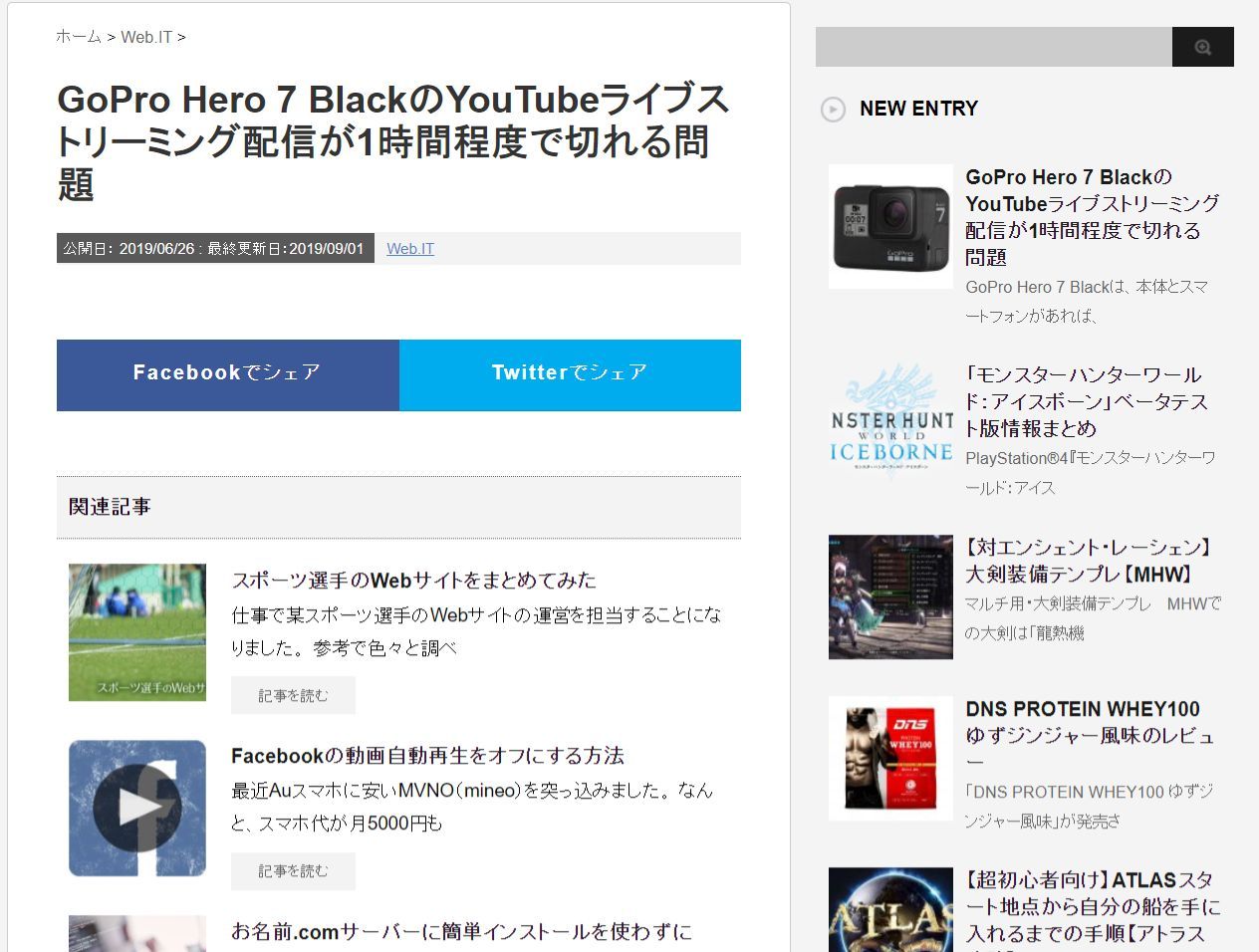Click the スポーツ選手のWebサイト soccer thumbnail
Viewport: 1259px width, 952px height.
tap(136, 631)
